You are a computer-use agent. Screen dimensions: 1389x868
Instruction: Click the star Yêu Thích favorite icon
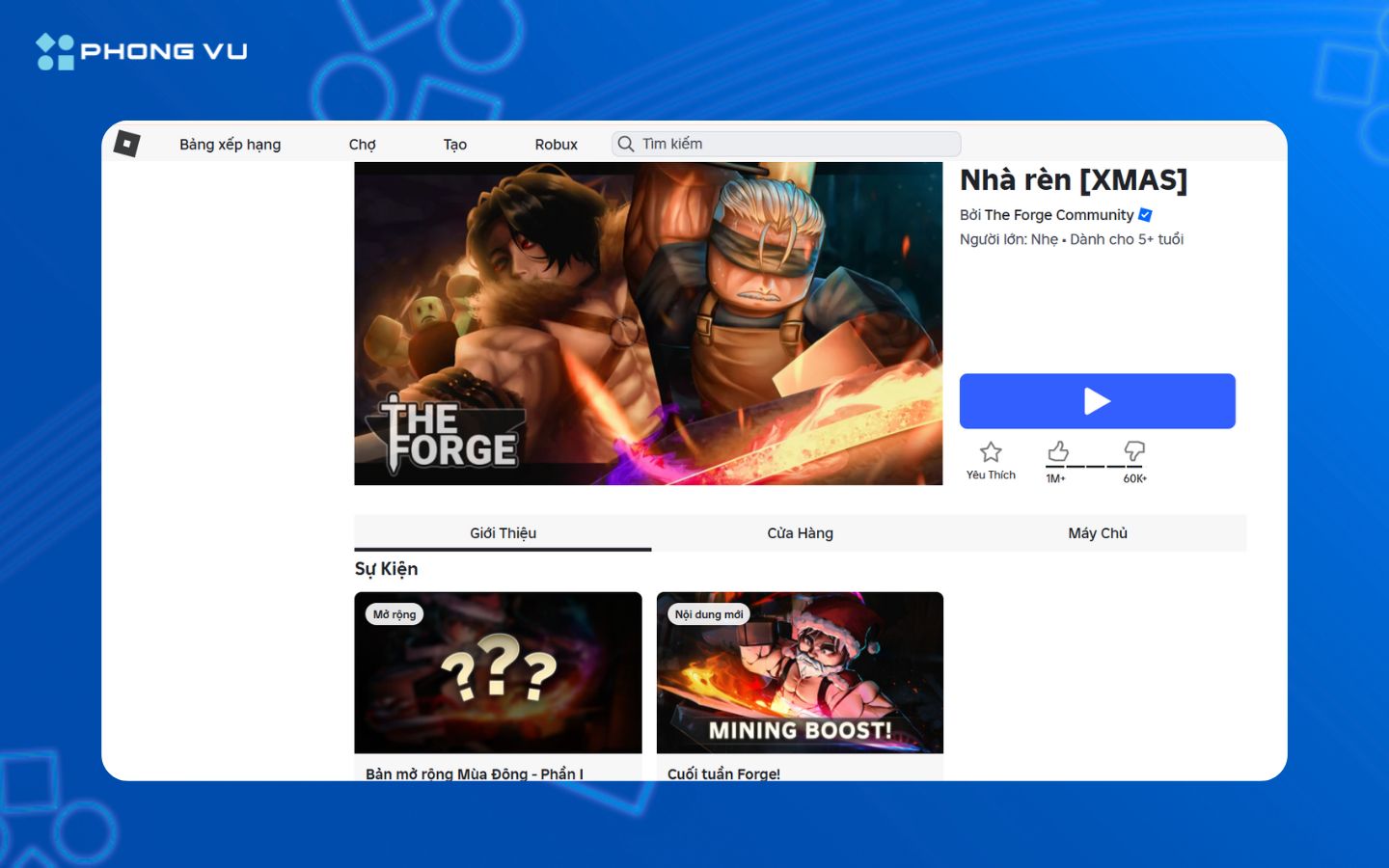(x=991, y=451)
